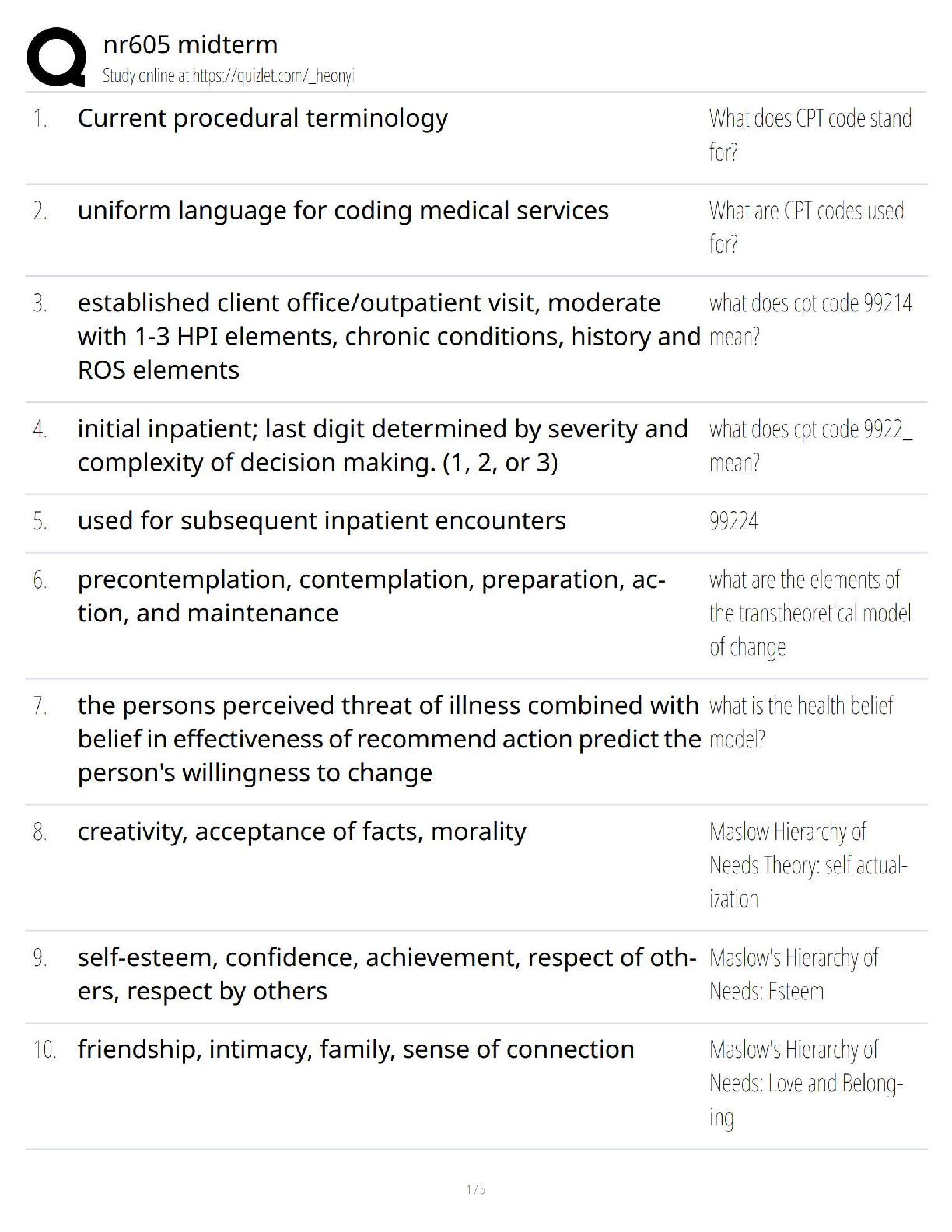The height and width of the screenshot is (1232, 952).
Task: Click the '1 / 5' page number indicator
Action: click(x=476, y=1189)
